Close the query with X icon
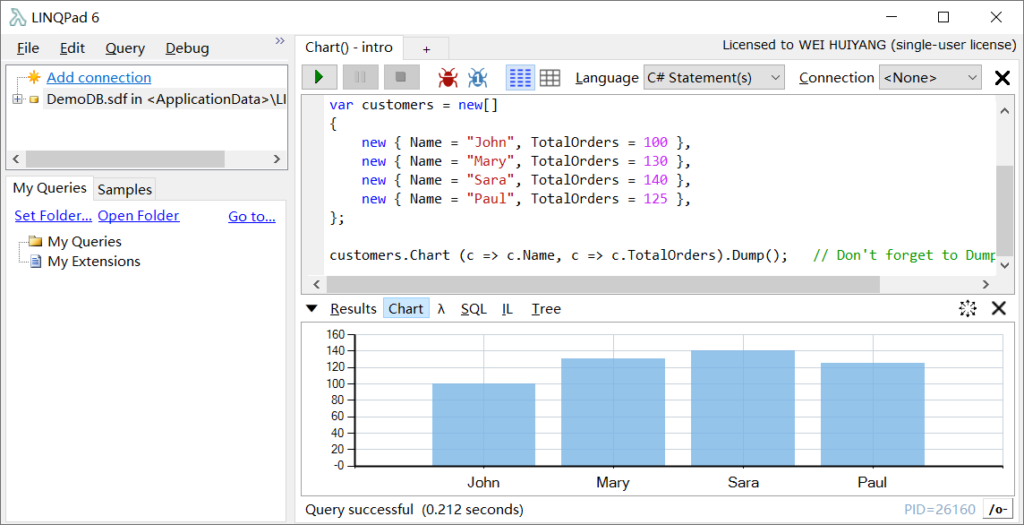The image size is (1024, 525). [1002, 78]
